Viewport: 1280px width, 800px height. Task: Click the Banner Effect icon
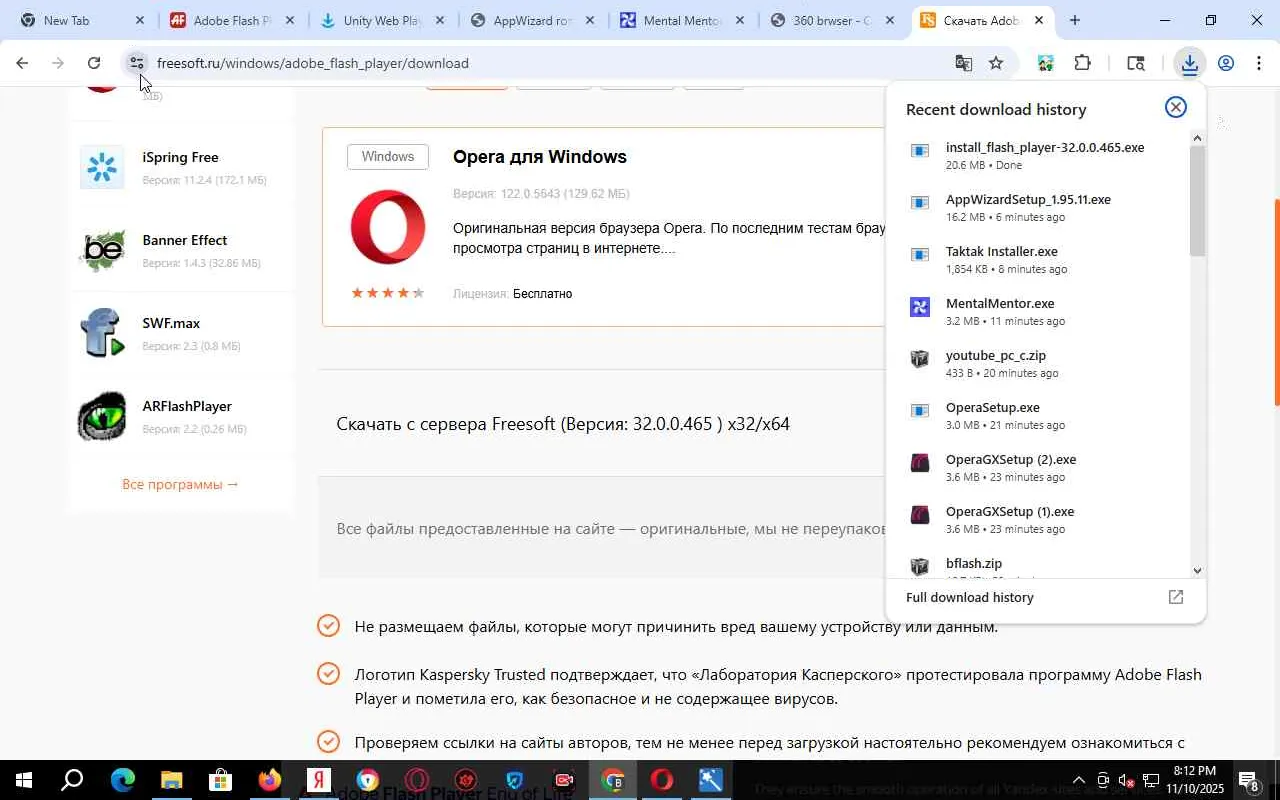click(x=102, y=250)
